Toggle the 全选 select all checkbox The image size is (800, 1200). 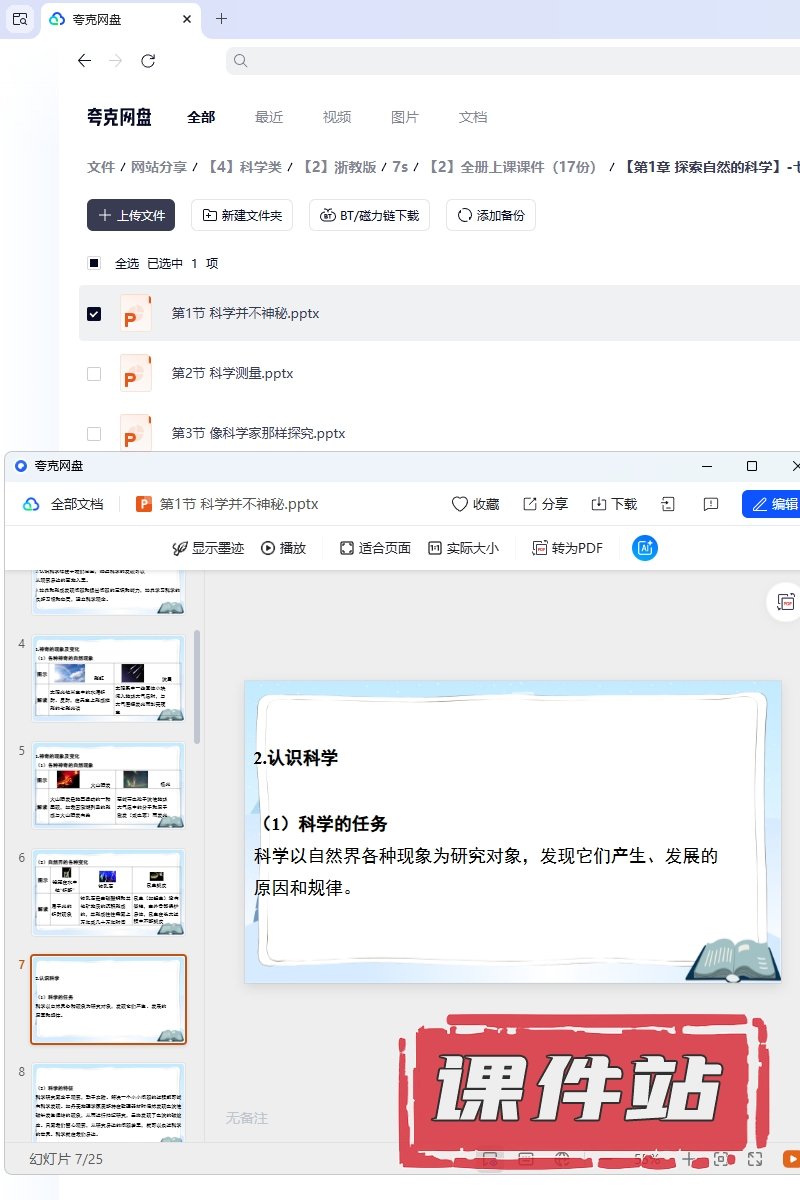click(x=94, y=264)
